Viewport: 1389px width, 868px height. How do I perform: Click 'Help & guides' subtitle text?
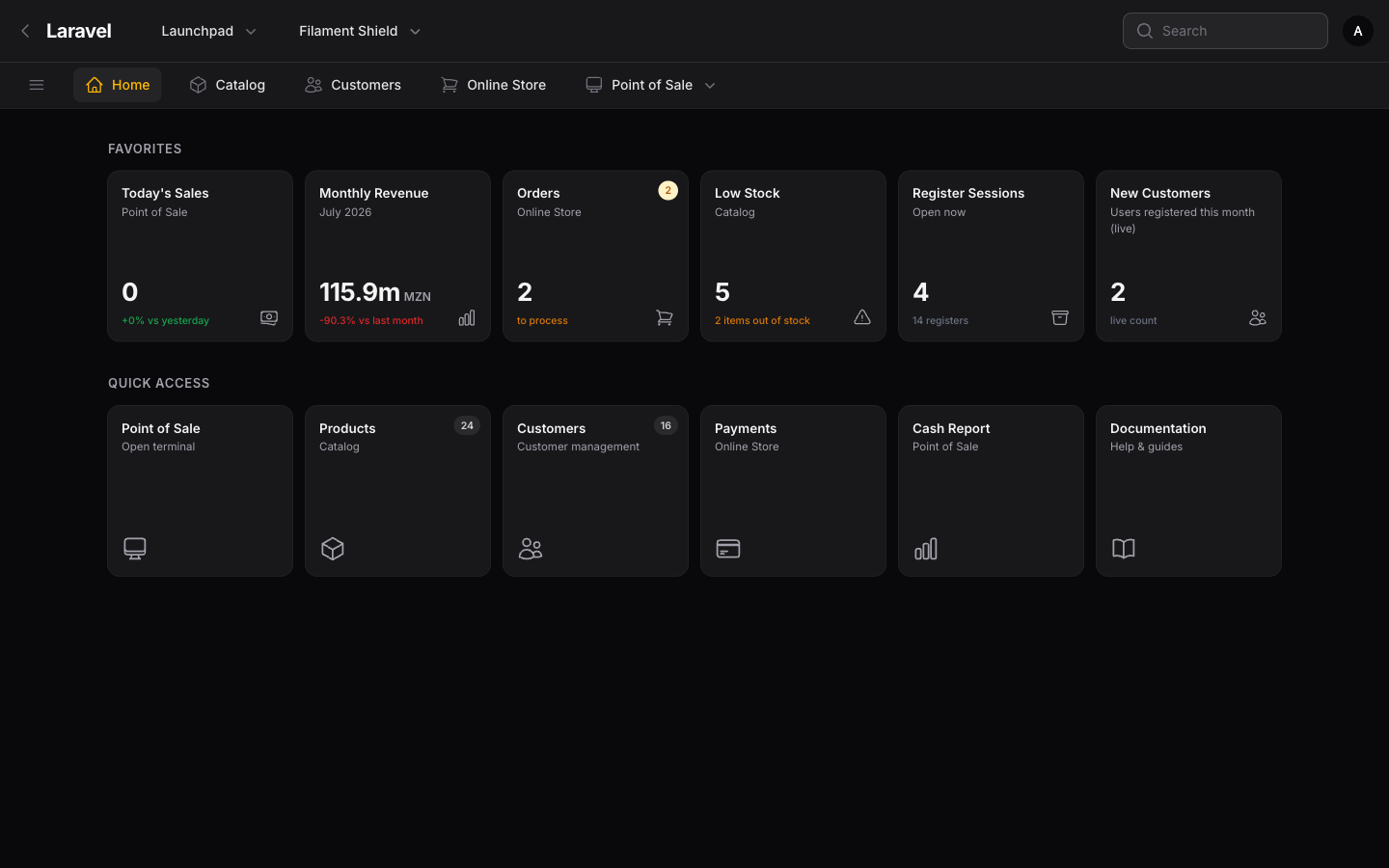click(x=1146, y=447)
